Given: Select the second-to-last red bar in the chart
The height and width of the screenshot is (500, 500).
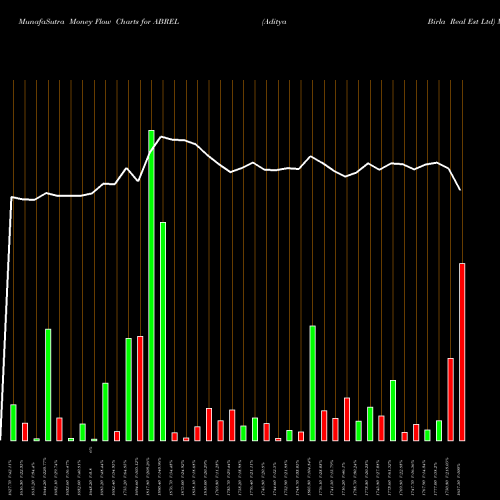Looking at the screenshot, I should pyautogui.click(x=450, y=399).
